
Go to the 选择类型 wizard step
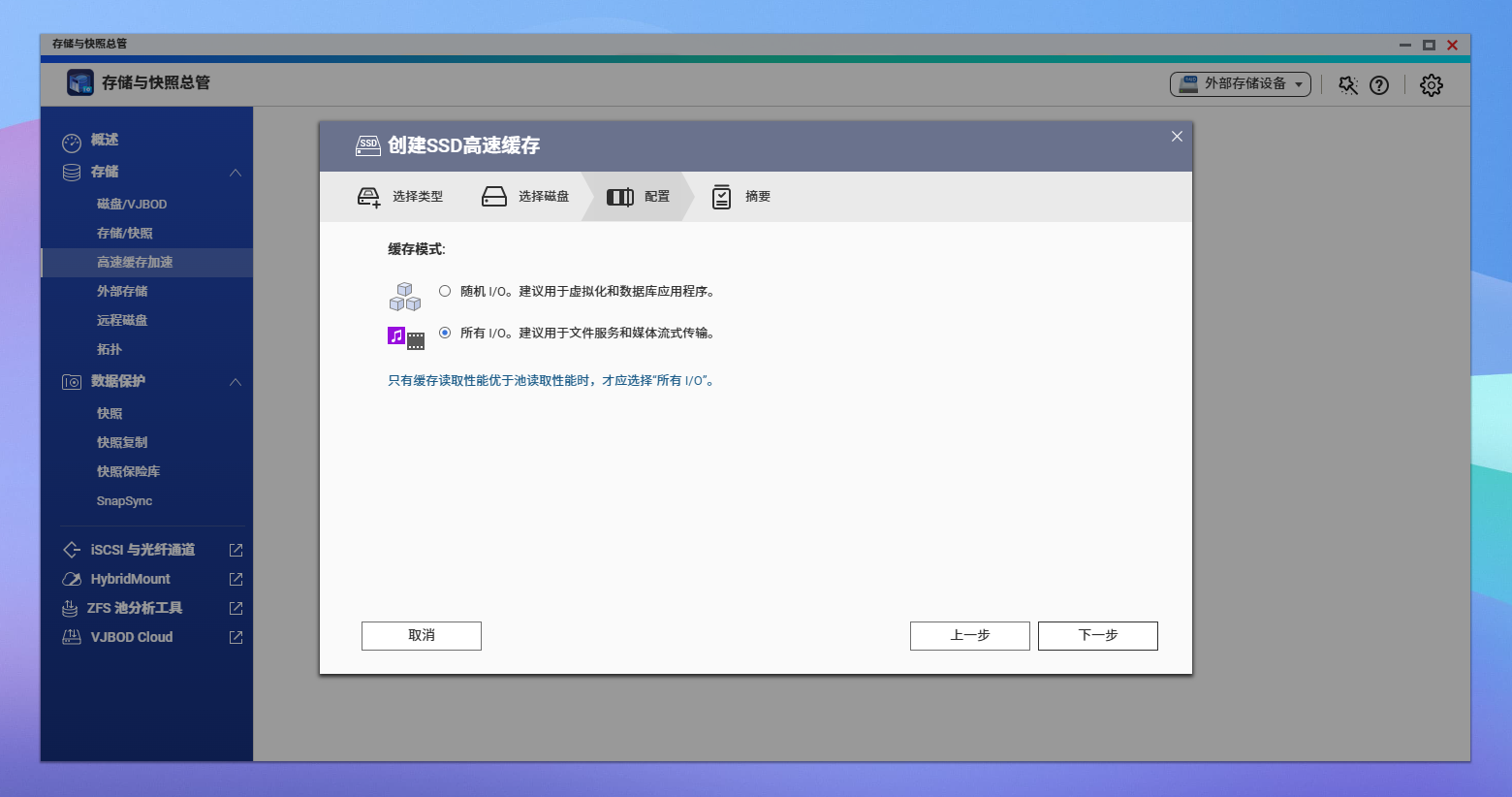[x=400, y=197]
